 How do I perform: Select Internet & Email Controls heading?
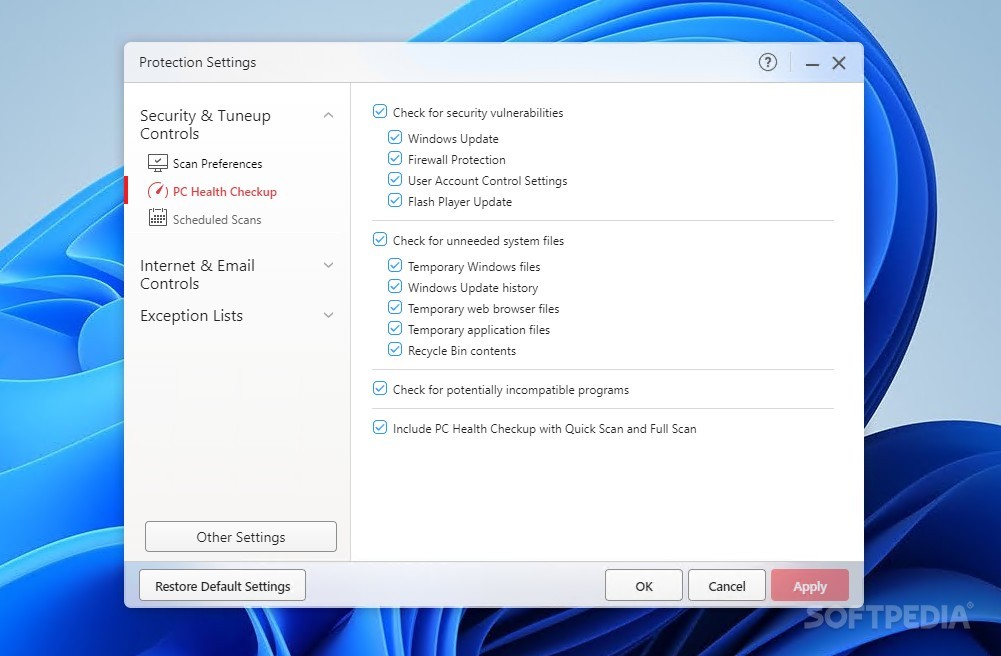click(197, 274)
